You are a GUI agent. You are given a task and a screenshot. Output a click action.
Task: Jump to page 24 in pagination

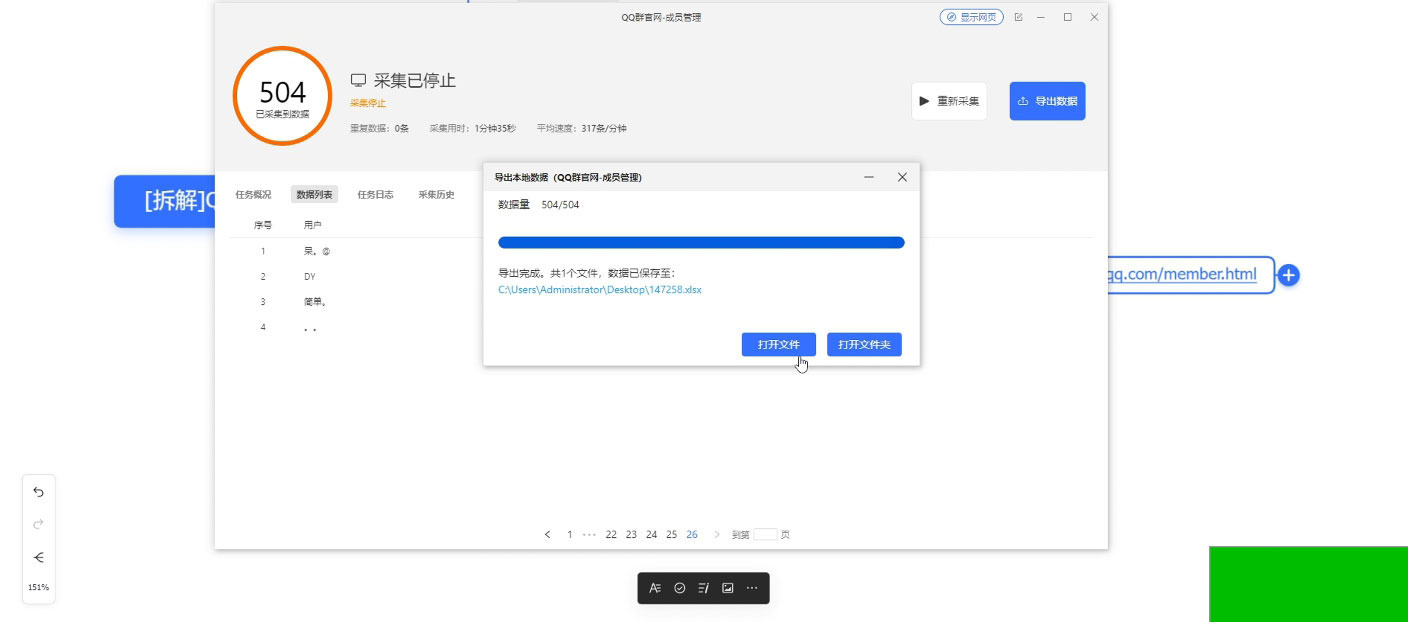tap(651, 535)
